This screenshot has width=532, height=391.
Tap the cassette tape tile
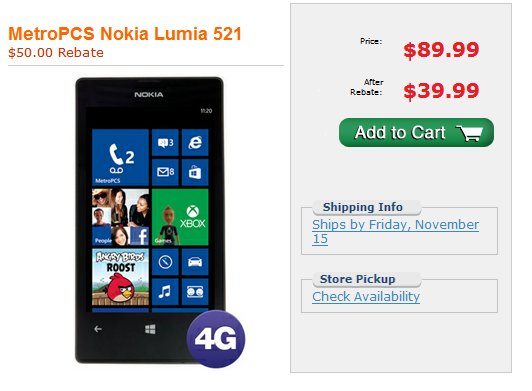[x=195, y=292]
